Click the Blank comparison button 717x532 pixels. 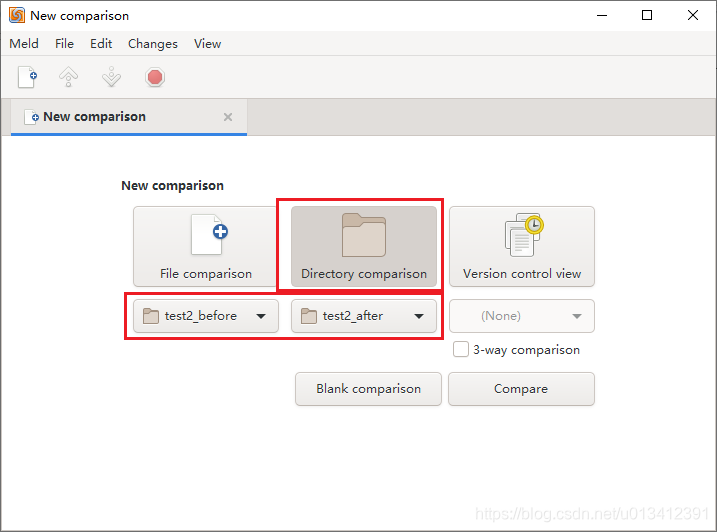[x=369, y=389]
